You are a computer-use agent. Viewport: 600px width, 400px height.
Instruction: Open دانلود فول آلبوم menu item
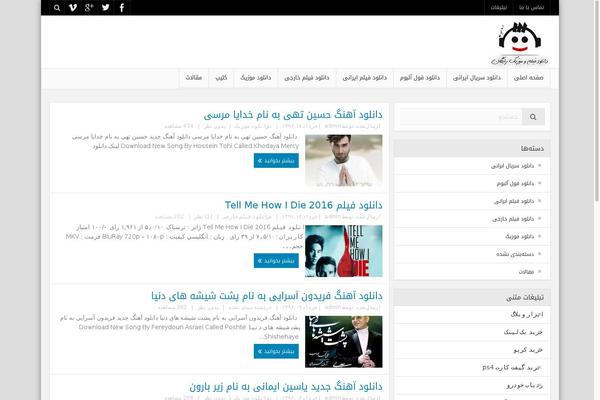coord(420,78)
